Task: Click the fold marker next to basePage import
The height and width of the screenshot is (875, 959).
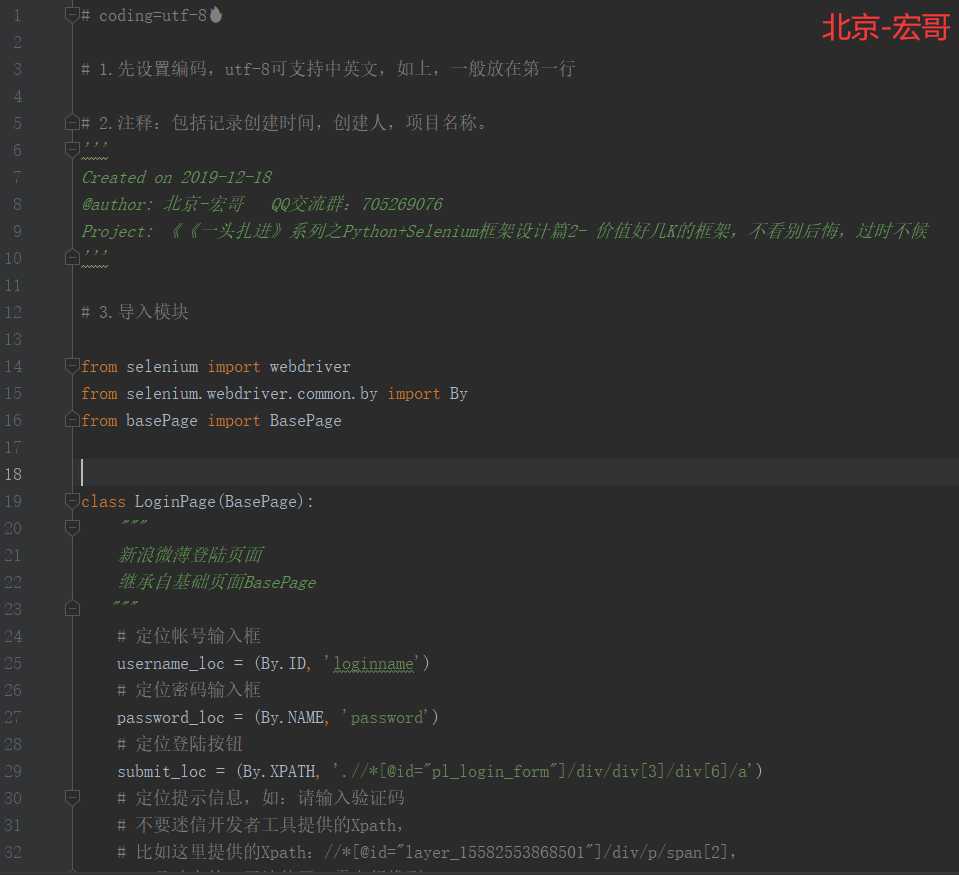Action: (70, 420)
